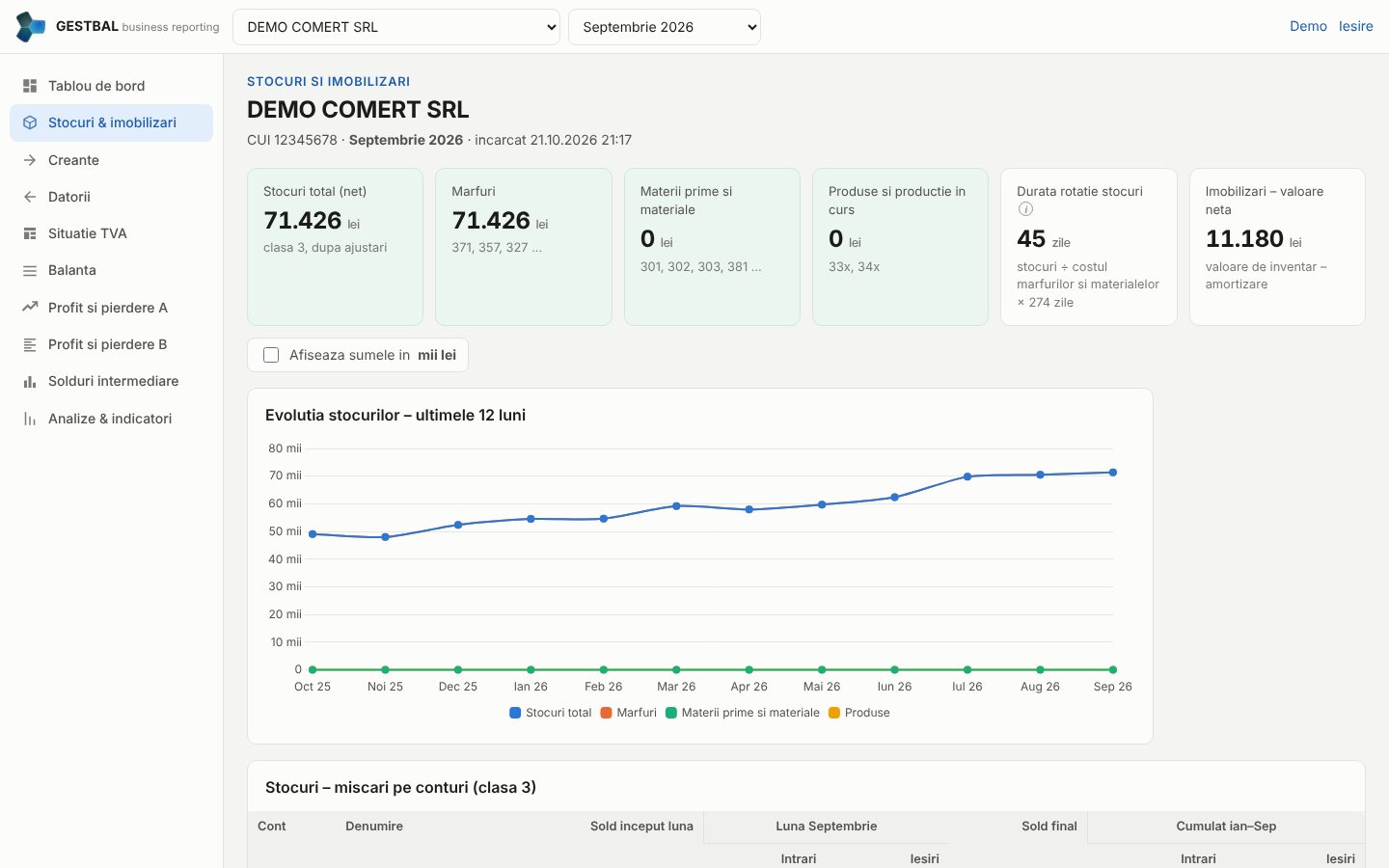Open the Septembrie 2026 period dropdown
1389x868 pixels.
[665, 27]
